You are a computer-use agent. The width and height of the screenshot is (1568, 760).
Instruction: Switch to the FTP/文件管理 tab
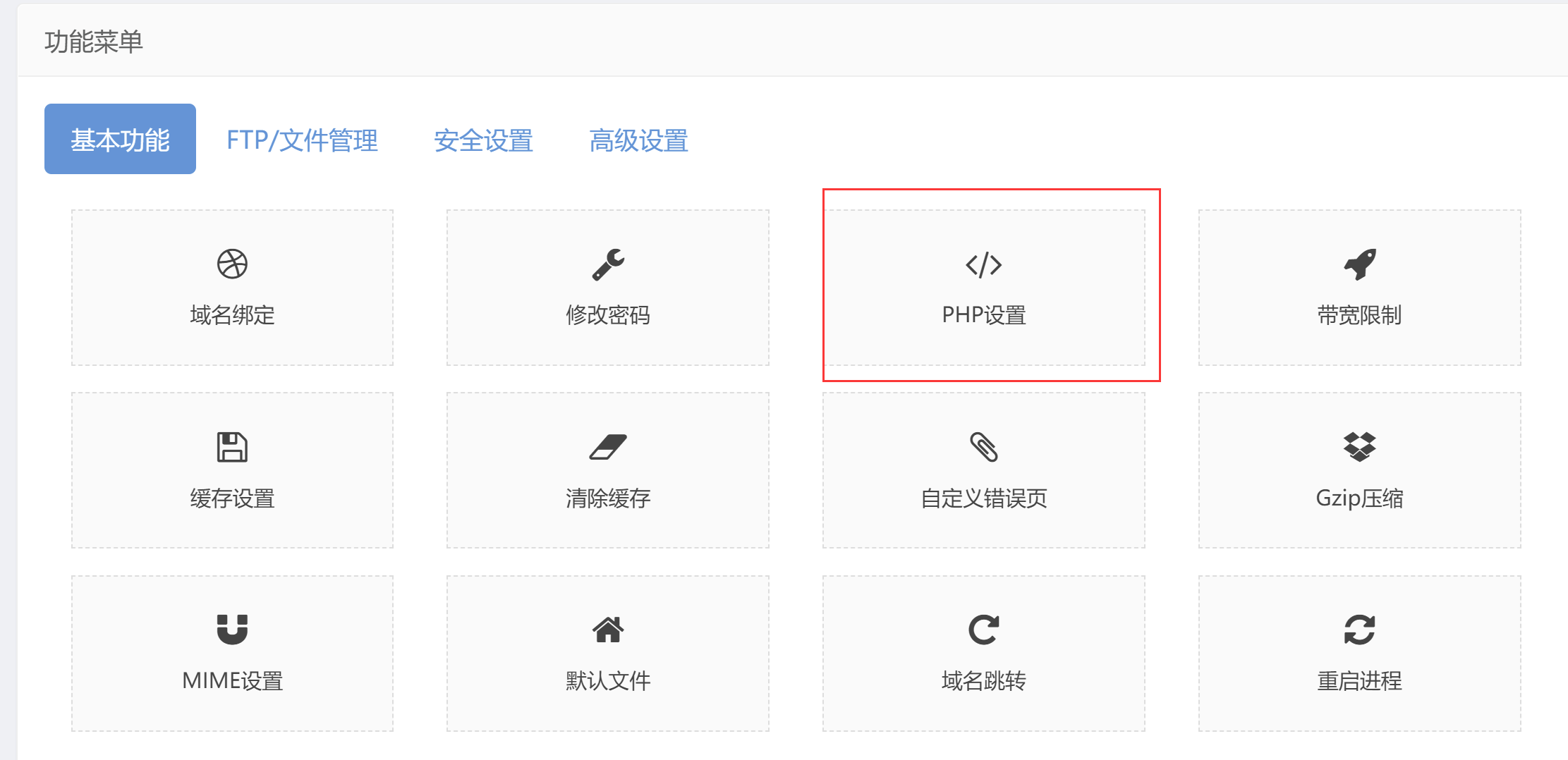(x=302, y=140)
